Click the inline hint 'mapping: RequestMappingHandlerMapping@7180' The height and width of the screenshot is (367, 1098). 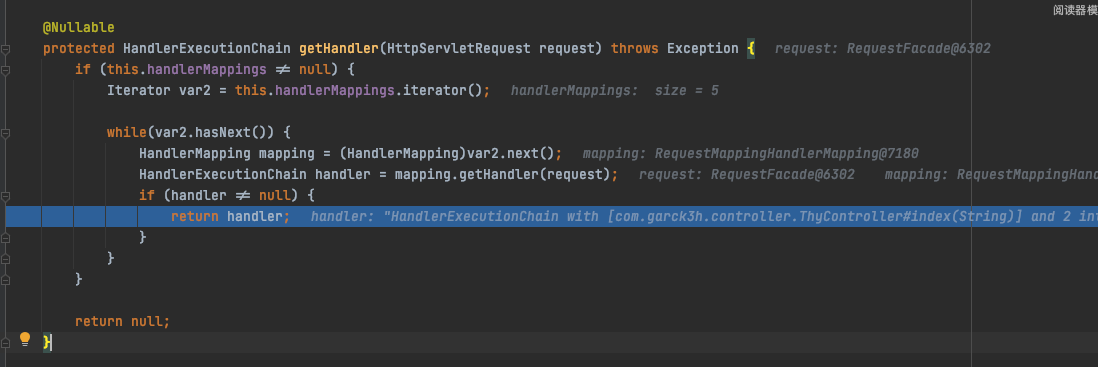(x=751, y=153)
